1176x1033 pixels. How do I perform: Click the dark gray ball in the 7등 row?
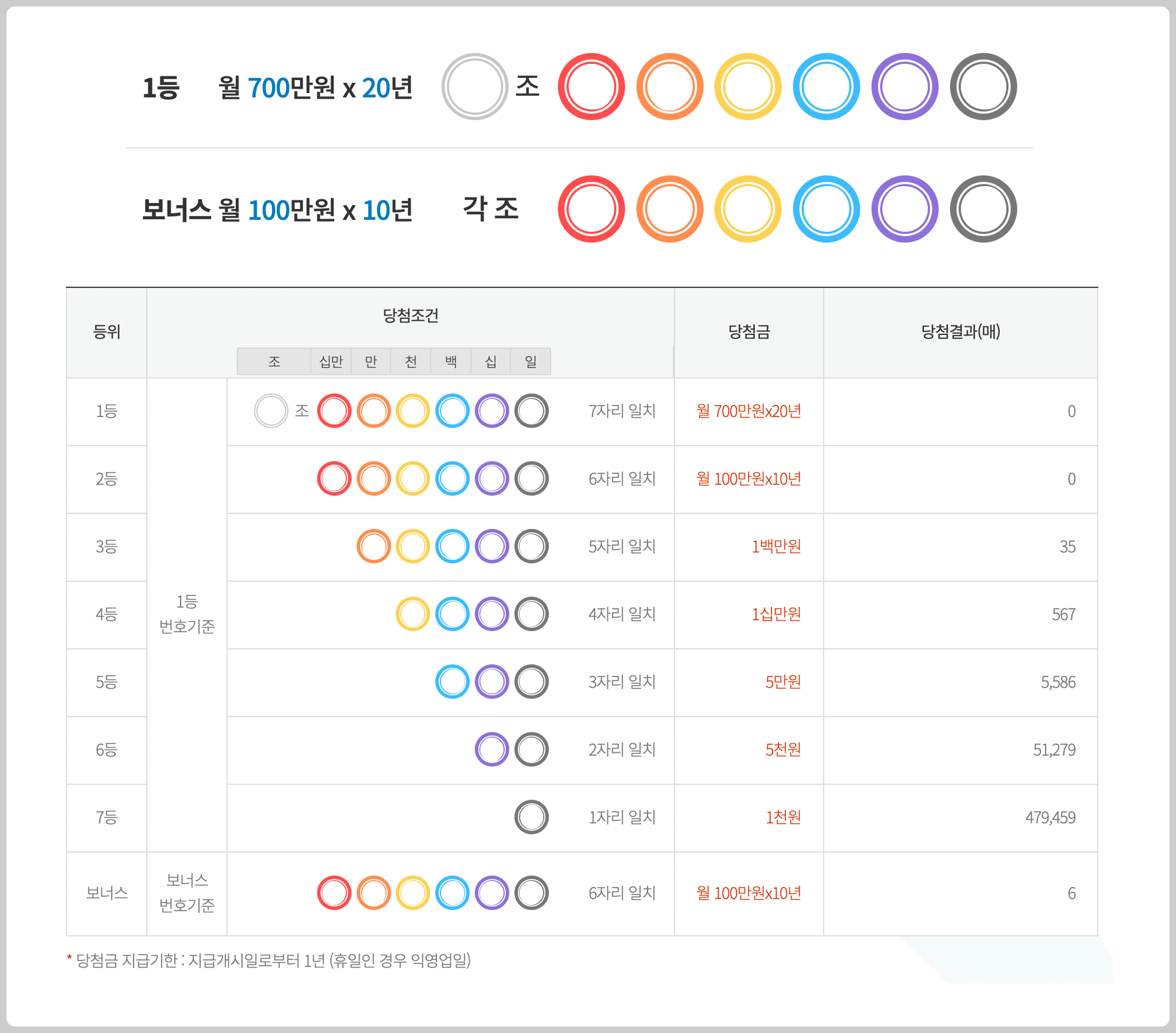tap(532, 817)
